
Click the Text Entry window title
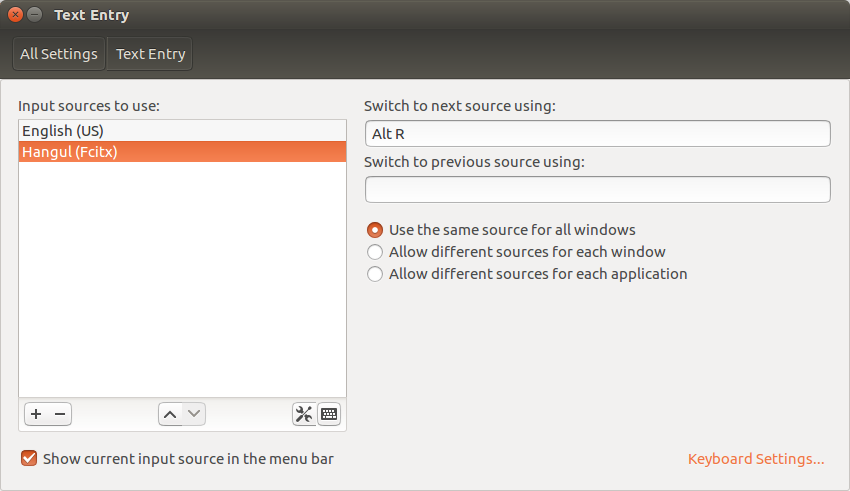coord(91,15)
